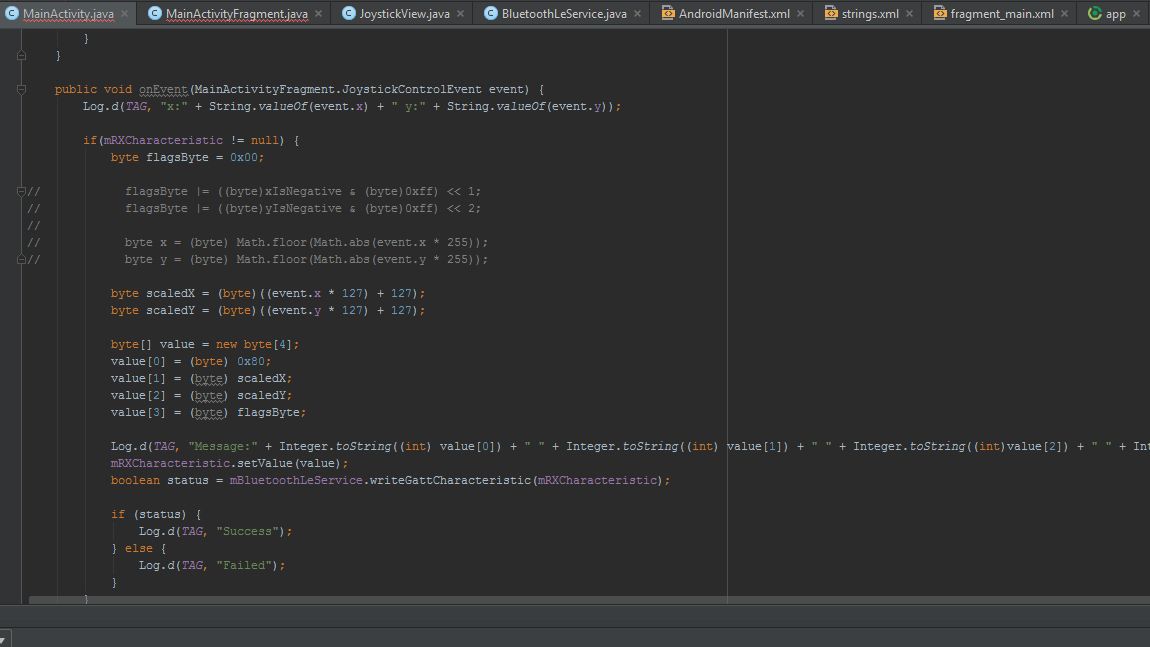The height and width of the screenshot is (647, 1150).
Task: Click fold marker at closing brace above onEvent
Action: pyautogui.click(x=21, y=55)
